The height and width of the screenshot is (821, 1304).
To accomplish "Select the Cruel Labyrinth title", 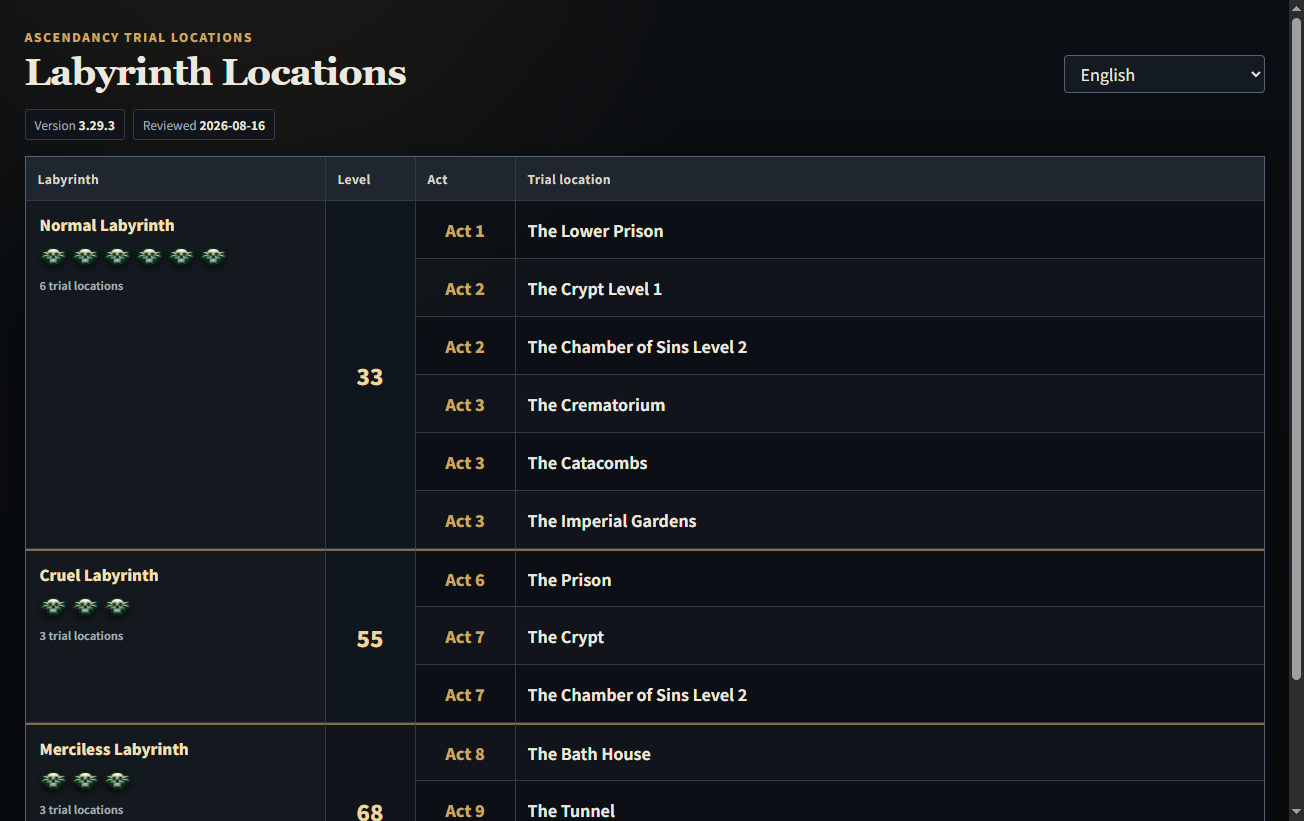I will (x=99, y=576).
